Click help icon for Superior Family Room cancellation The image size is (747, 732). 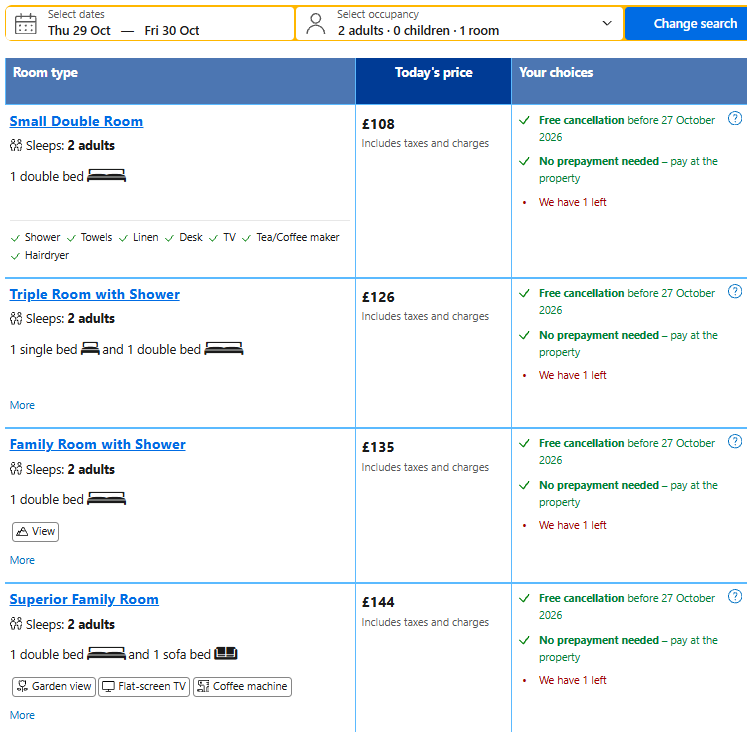click(735, 596)
